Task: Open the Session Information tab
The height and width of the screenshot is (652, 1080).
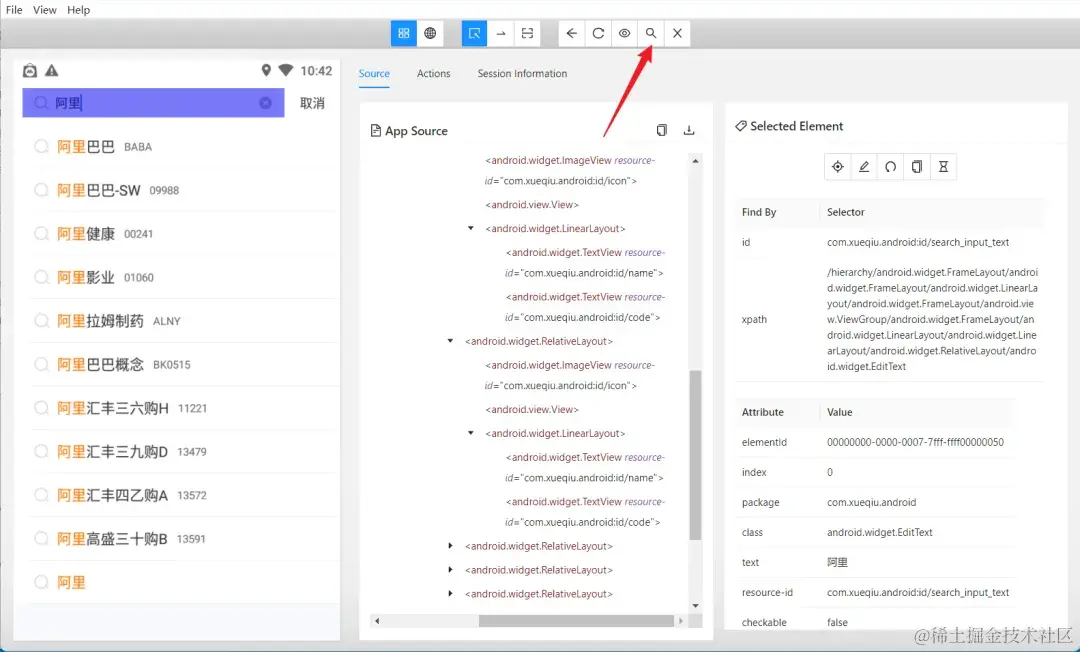Action: click(x=522, y=73)
